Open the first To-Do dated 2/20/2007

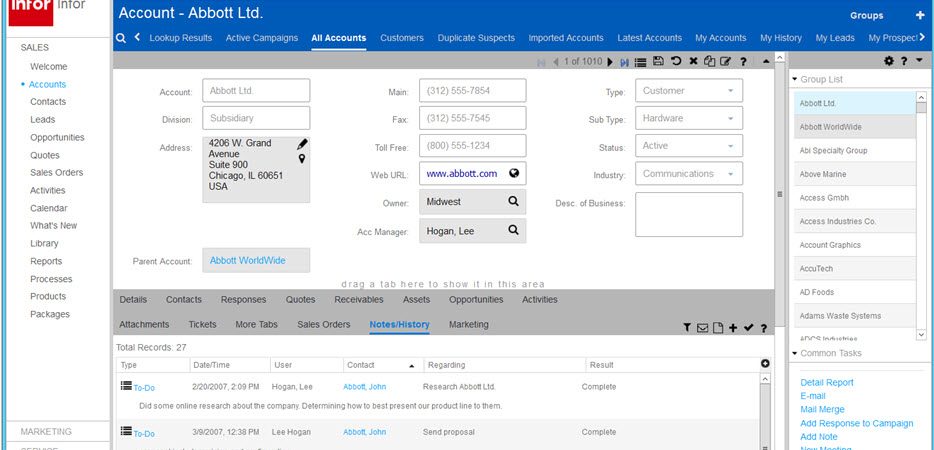[144, 388]
